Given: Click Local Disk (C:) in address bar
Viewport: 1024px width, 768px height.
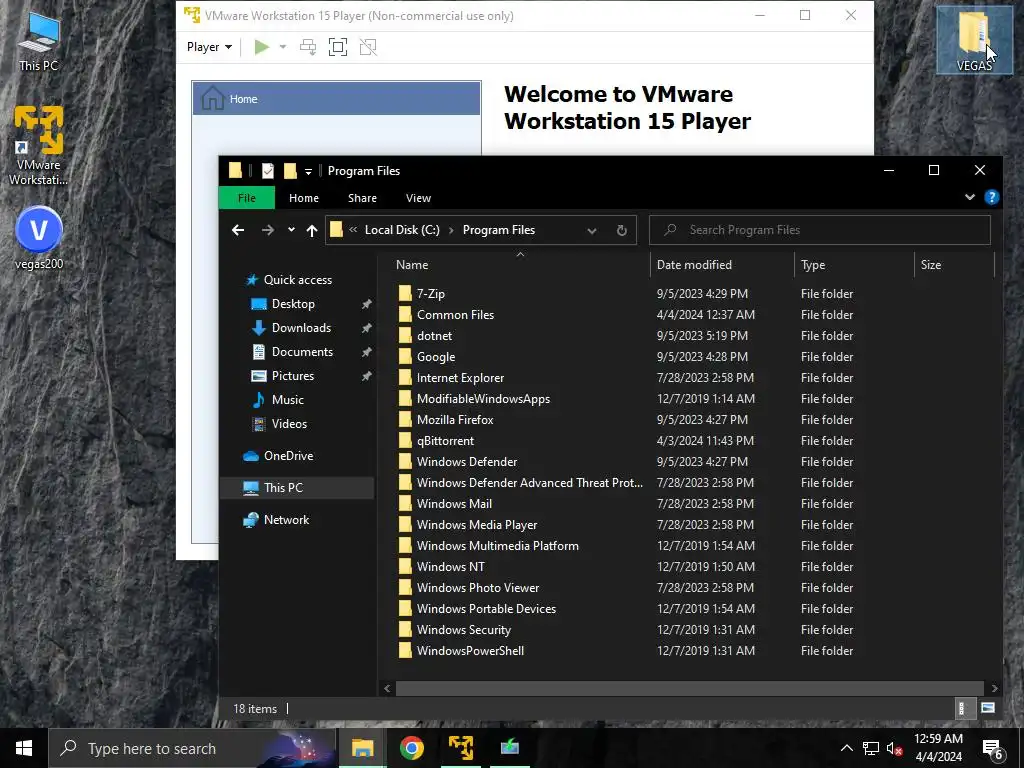Looking at the screenshot, I should point(402,230).
